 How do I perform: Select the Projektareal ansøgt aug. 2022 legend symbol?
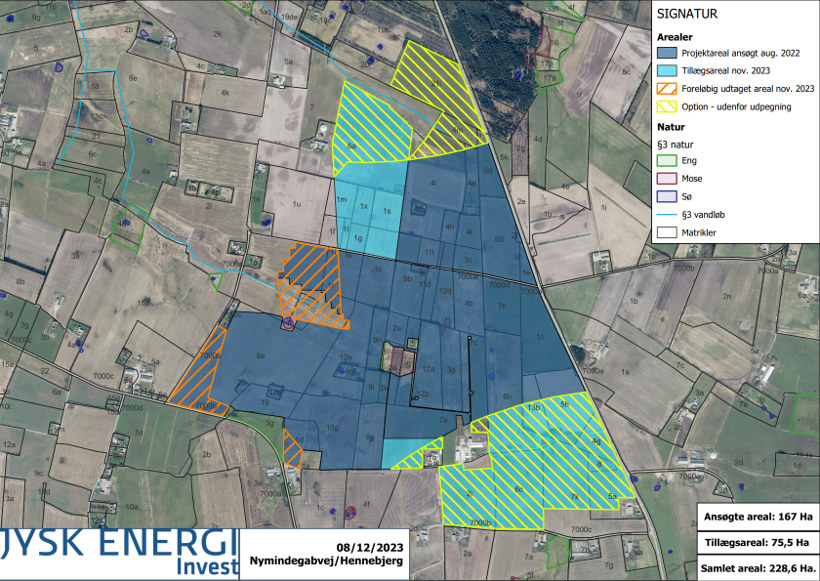(x=665, y=53)
